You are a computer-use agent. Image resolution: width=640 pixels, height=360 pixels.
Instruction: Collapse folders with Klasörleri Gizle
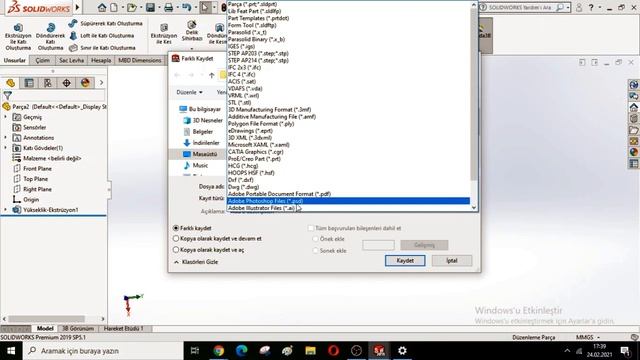click(196, 262)
